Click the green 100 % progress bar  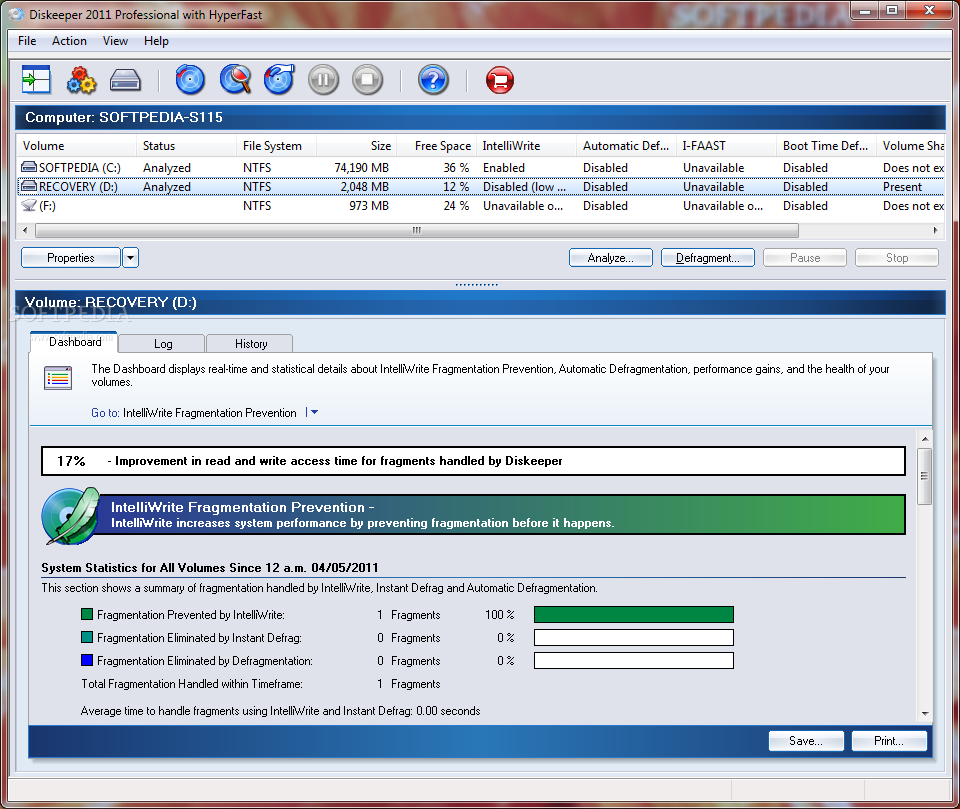click(634, 614)
